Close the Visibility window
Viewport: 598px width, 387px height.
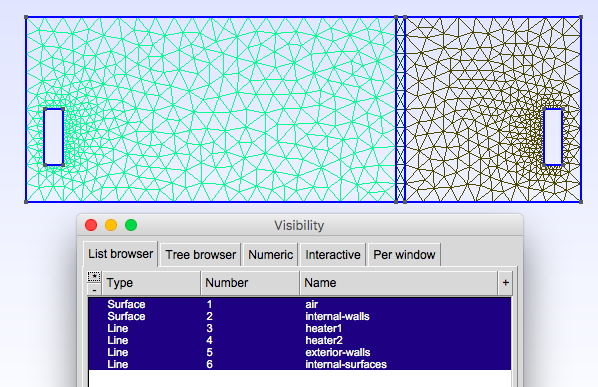click(x=91, y=225)
